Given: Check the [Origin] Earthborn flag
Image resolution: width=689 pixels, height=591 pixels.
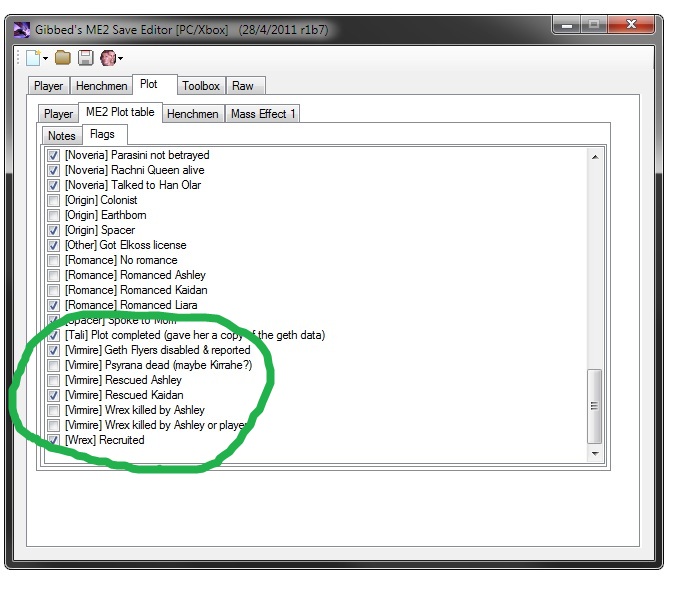Looking at the screenshot, I should (x=54, y=215).
